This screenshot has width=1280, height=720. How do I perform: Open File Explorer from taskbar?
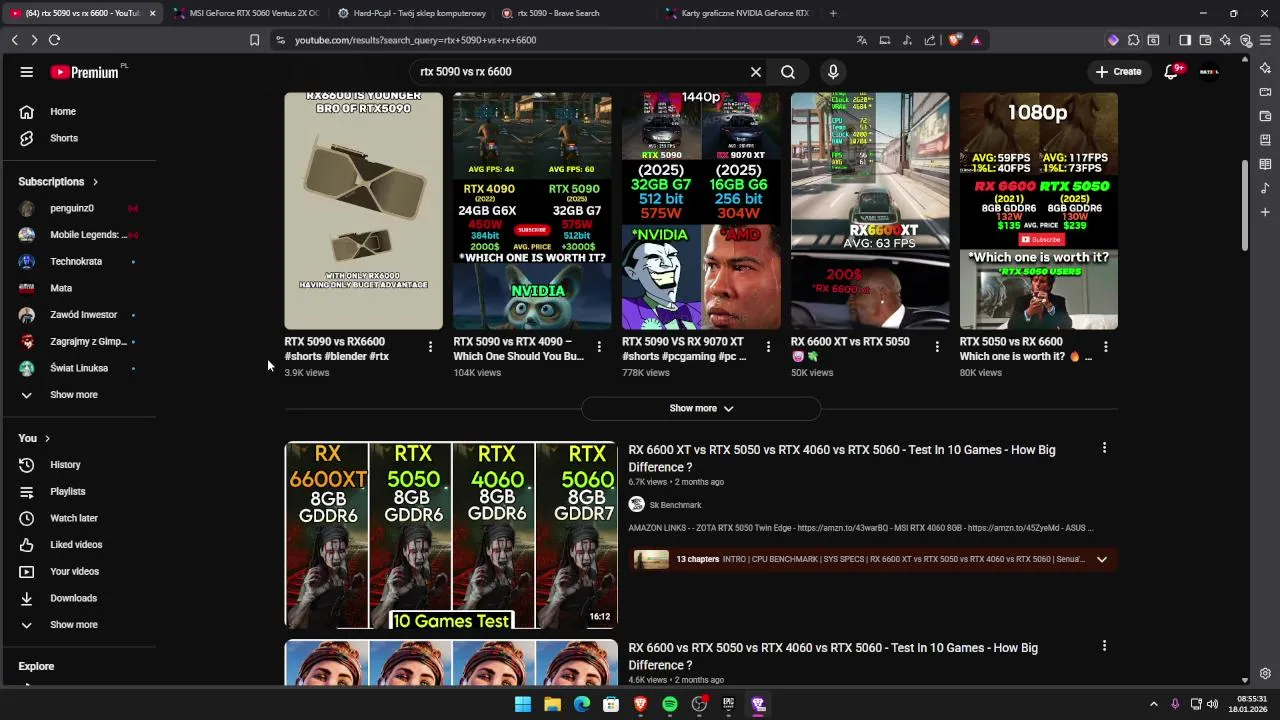552,704
